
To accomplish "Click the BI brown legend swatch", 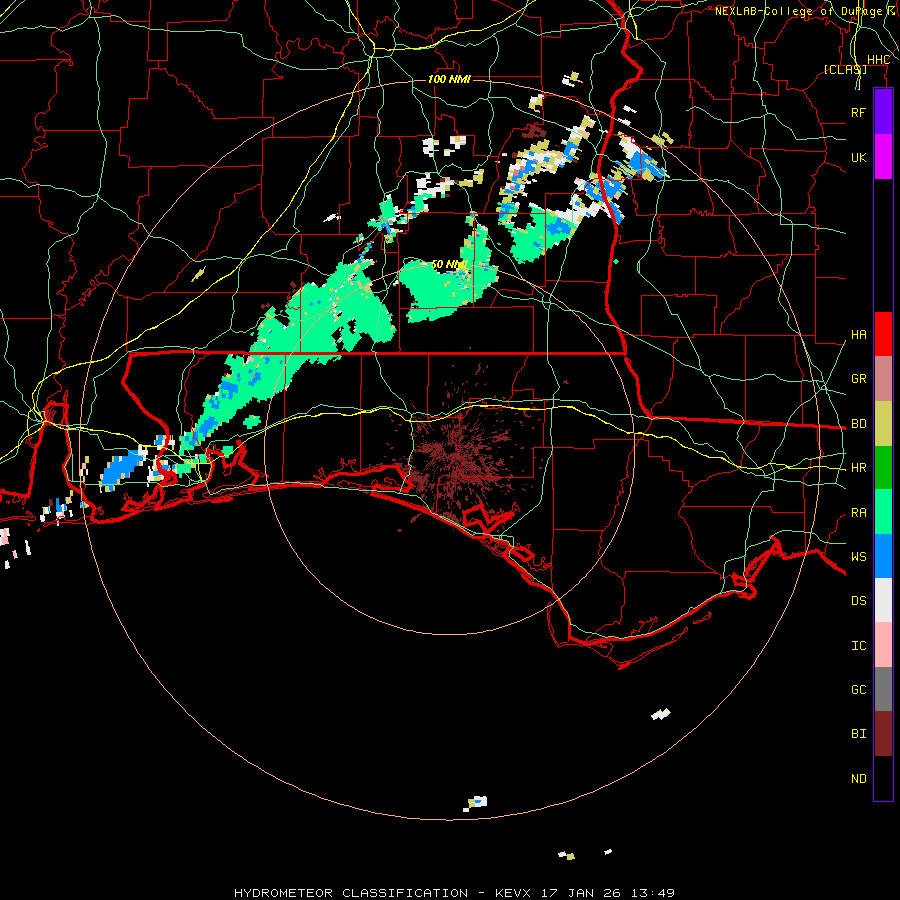I will click(883, 734).
